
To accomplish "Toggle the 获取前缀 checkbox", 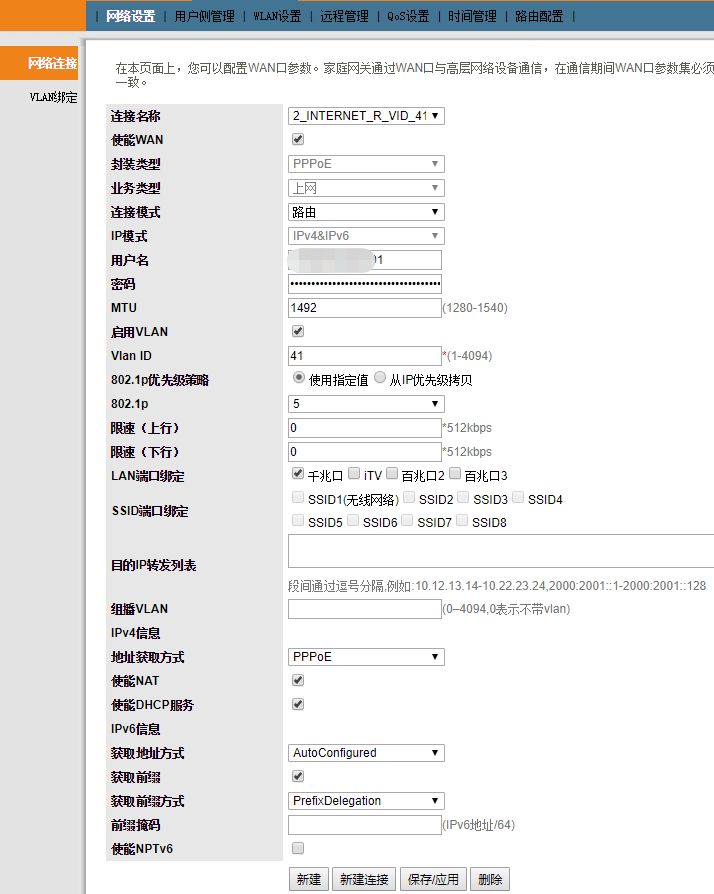I will [x=298, y=776].
